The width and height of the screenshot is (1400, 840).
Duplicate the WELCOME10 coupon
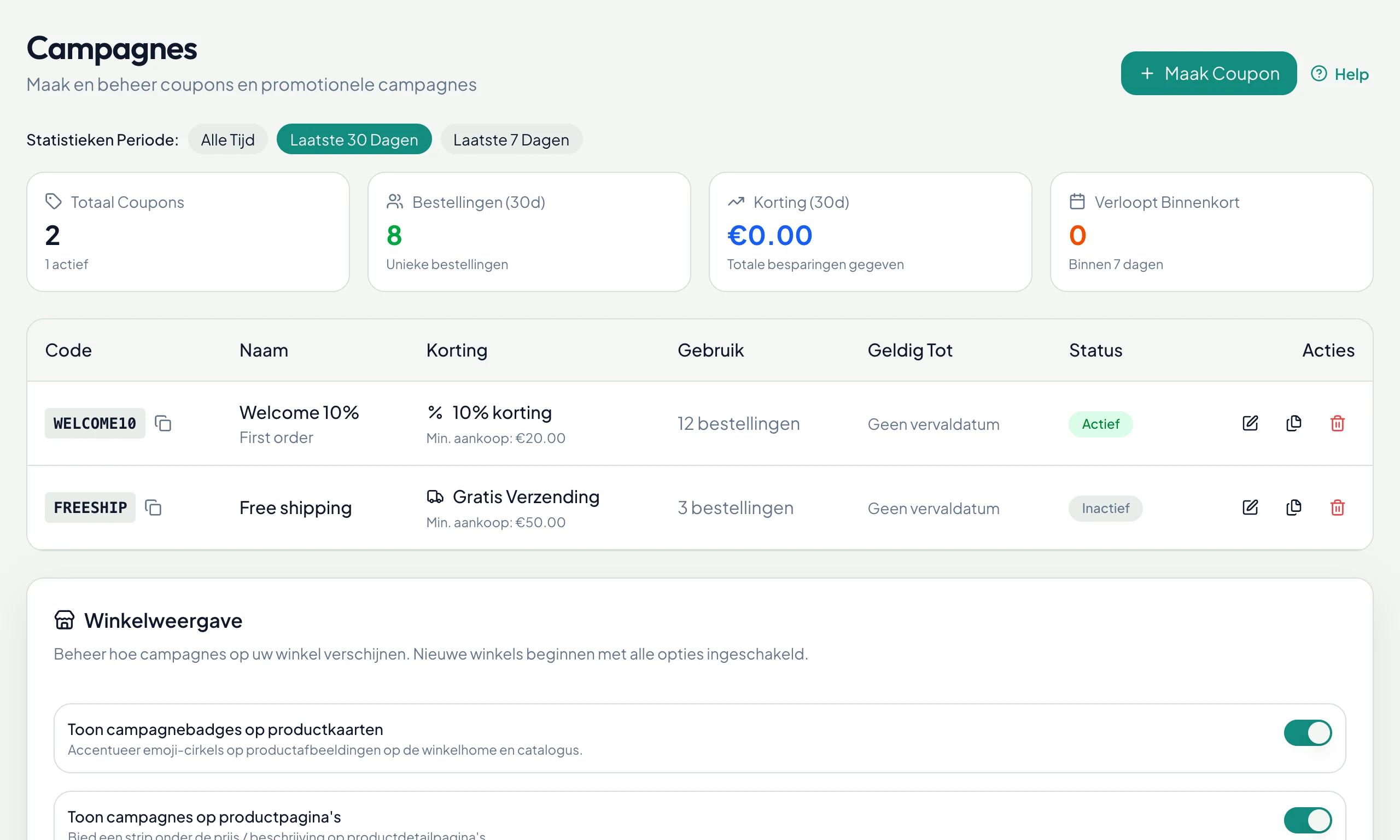pos(1293,423)
